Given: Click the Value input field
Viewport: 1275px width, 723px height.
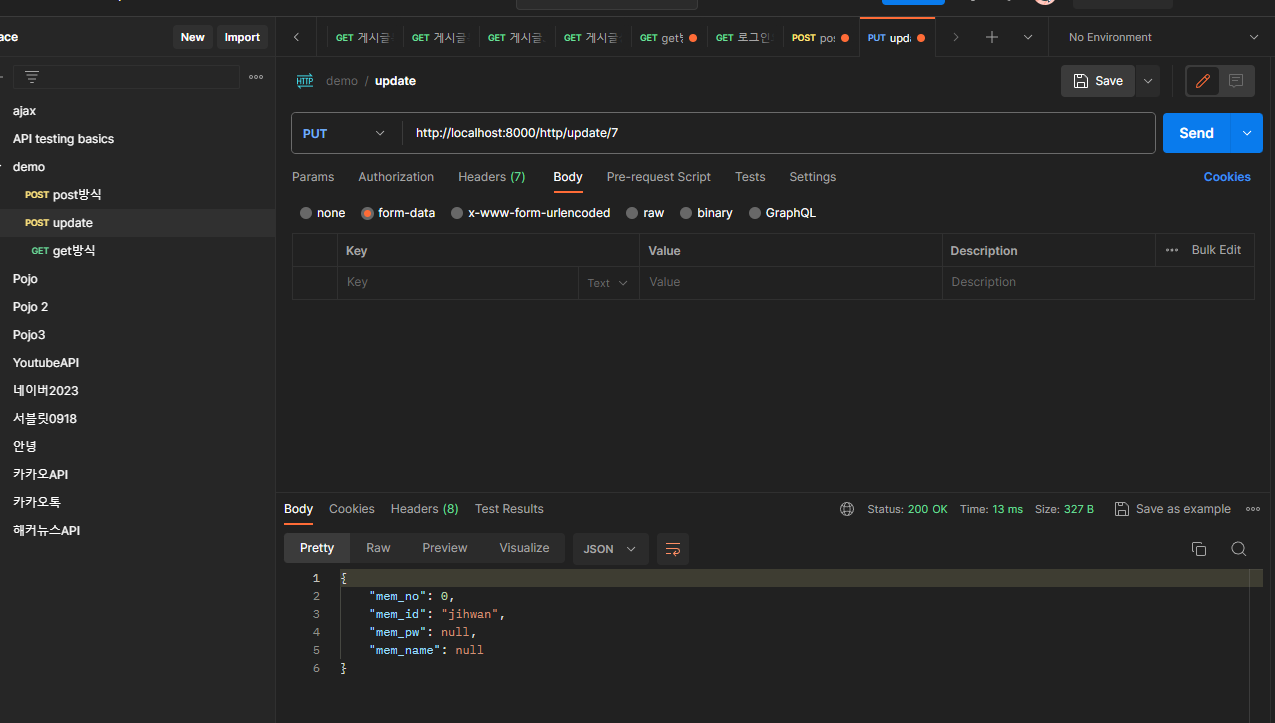Looking at the screenshot, I should tap(791, 283).
